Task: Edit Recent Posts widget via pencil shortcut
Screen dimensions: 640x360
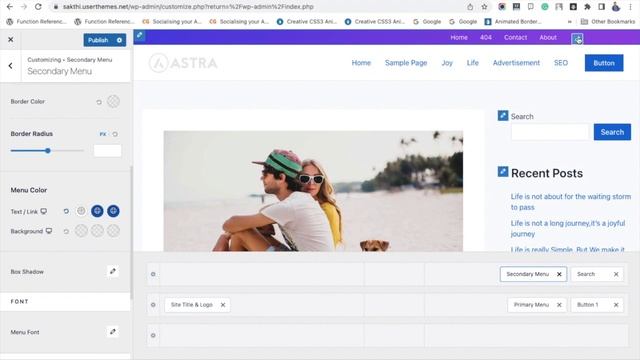Action: 503,171
